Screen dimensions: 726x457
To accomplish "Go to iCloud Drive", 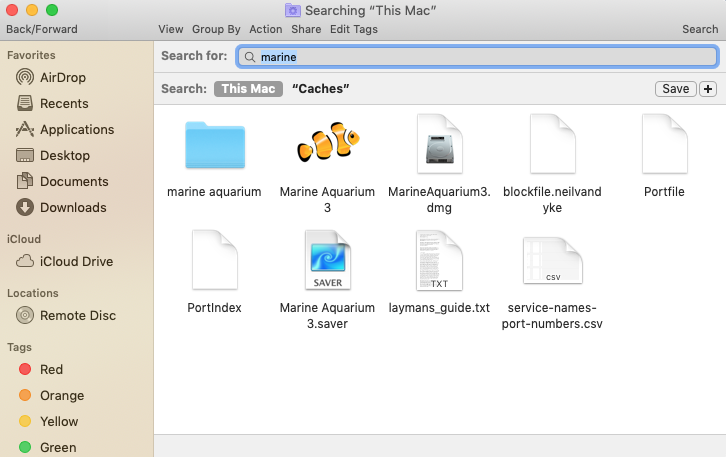I will [x=76, y=261].
